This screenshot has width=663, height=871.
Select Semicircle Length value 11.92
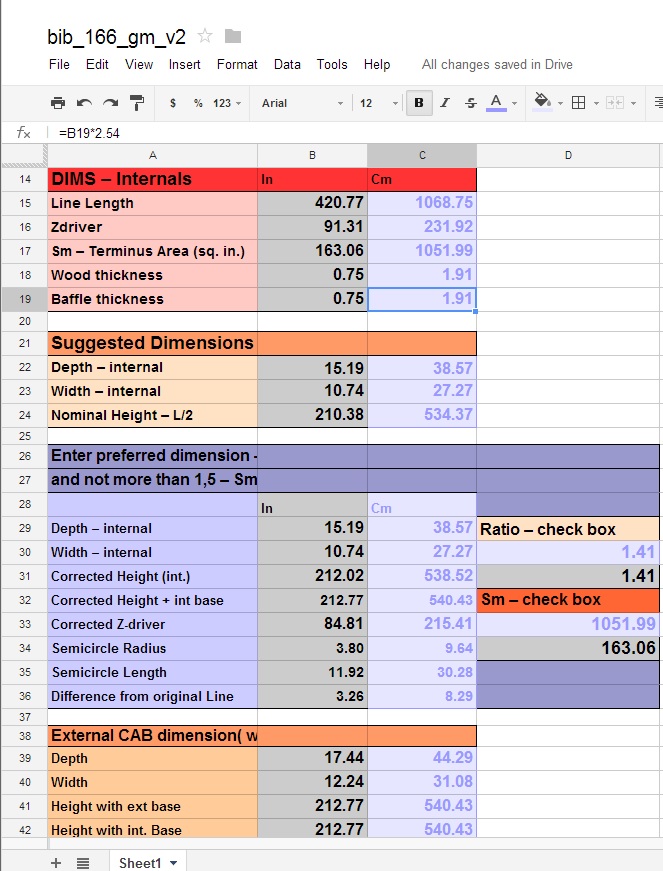click(x=312, y=672)
